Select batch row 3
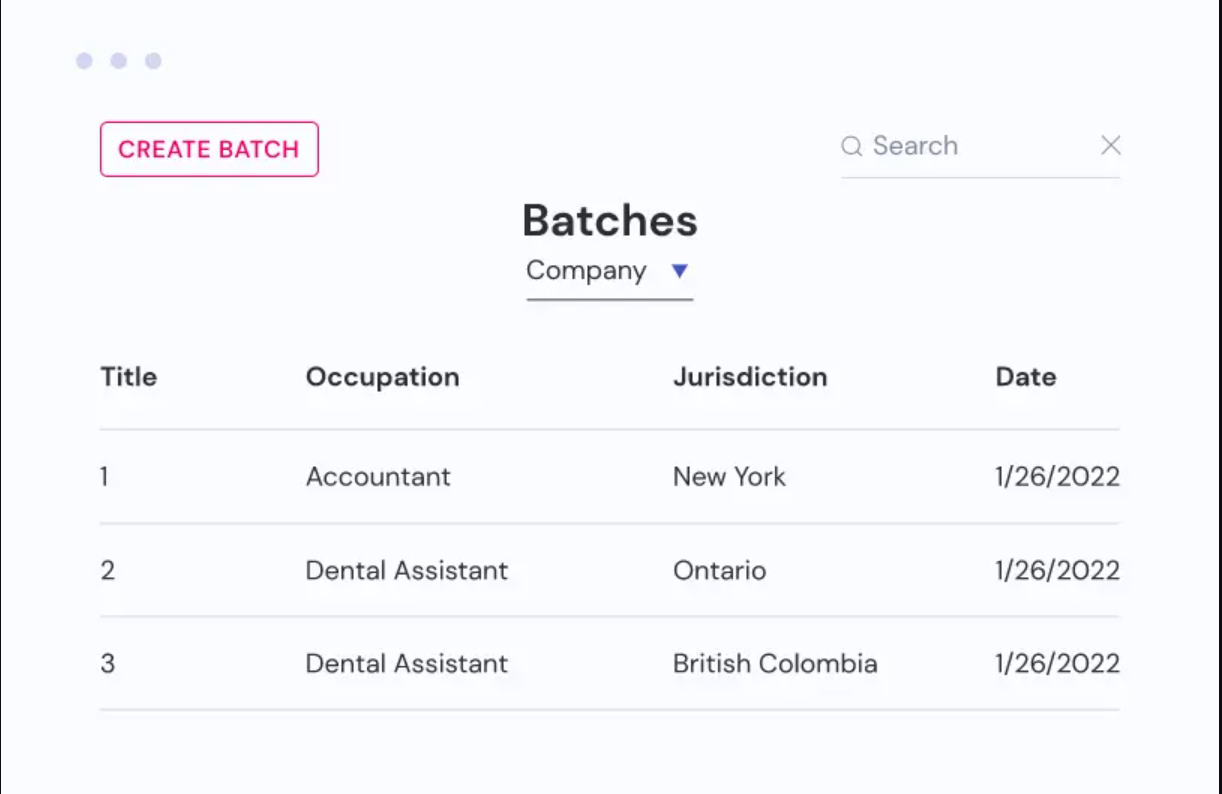The image size is (1222, 794). pos(107,663)
